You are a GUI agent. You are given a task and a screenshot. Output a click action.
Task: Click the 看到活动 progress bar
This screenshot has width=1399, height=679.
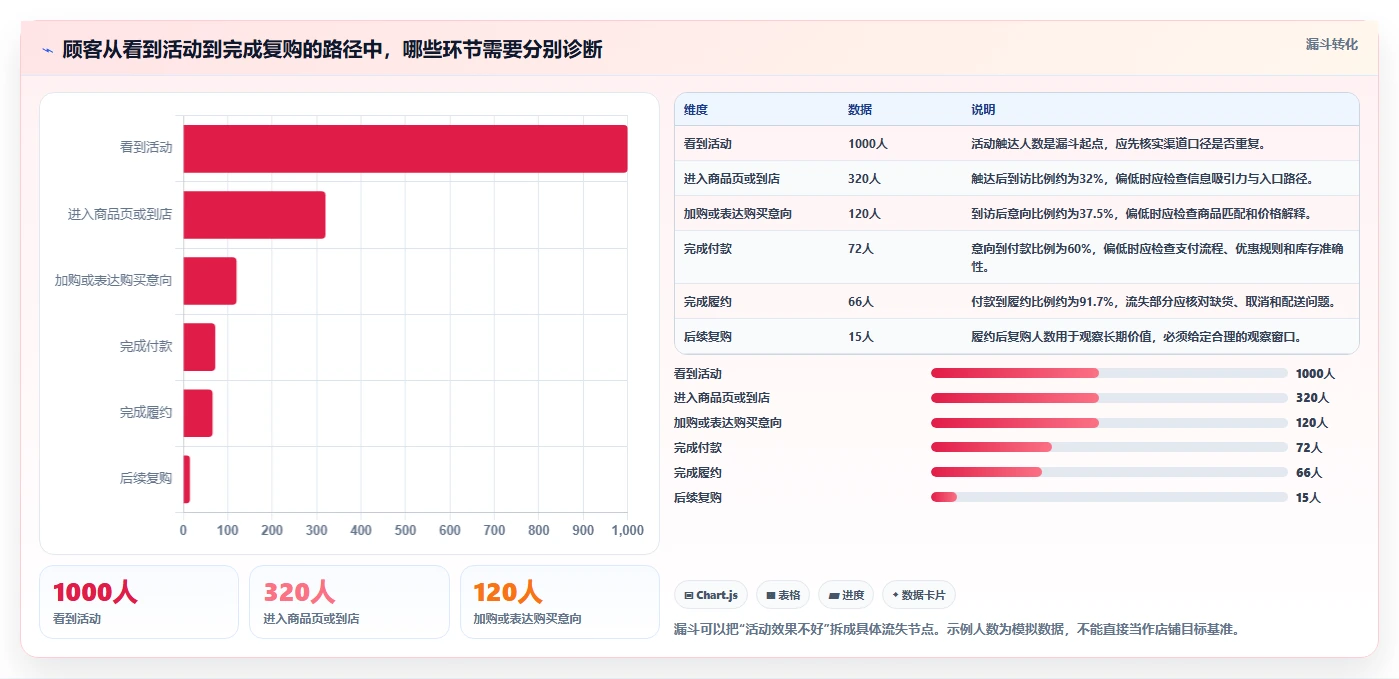point(1109,373)
